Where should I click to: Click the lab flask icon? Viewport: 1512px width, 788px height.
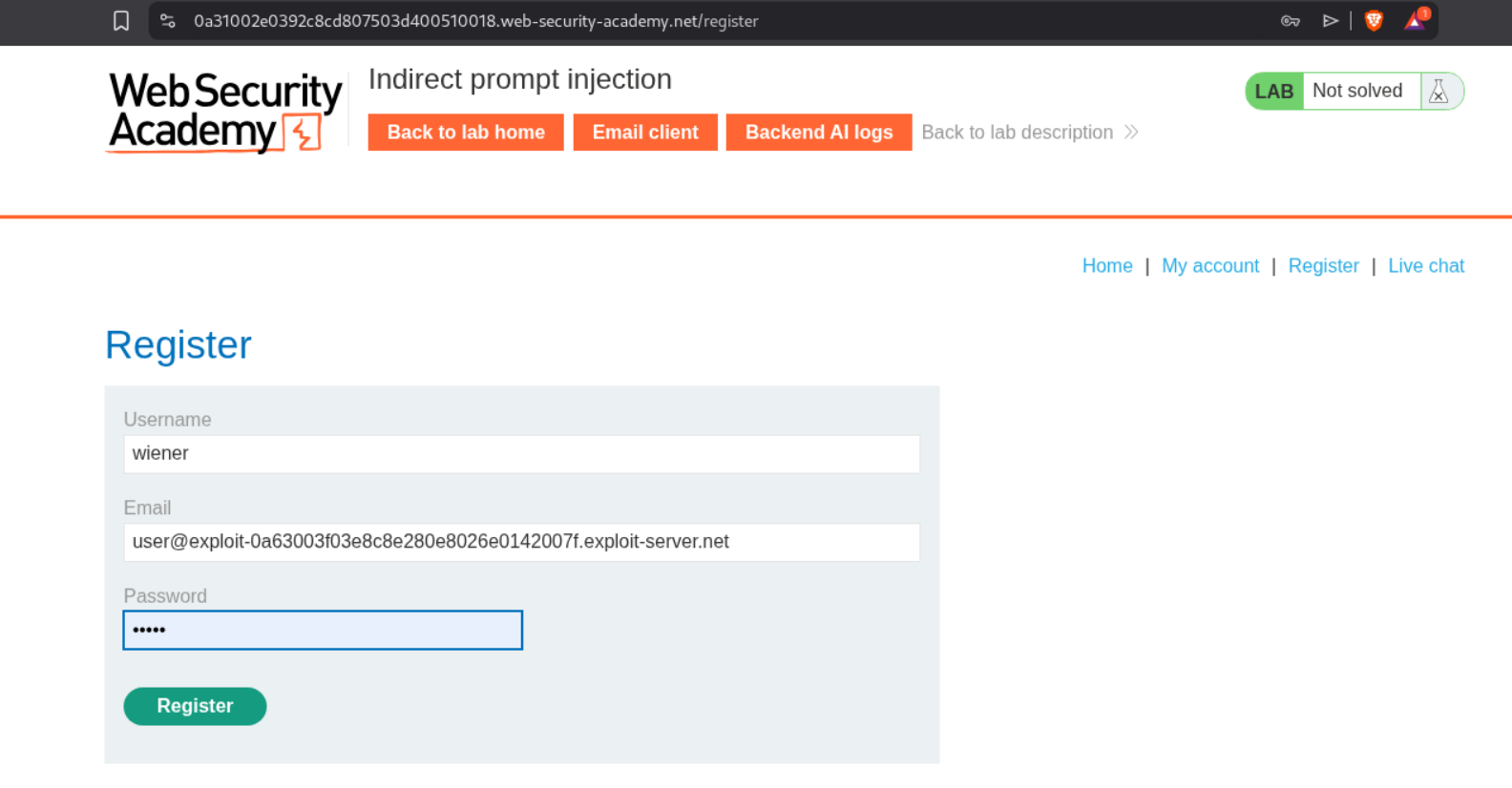point(1438,92)
